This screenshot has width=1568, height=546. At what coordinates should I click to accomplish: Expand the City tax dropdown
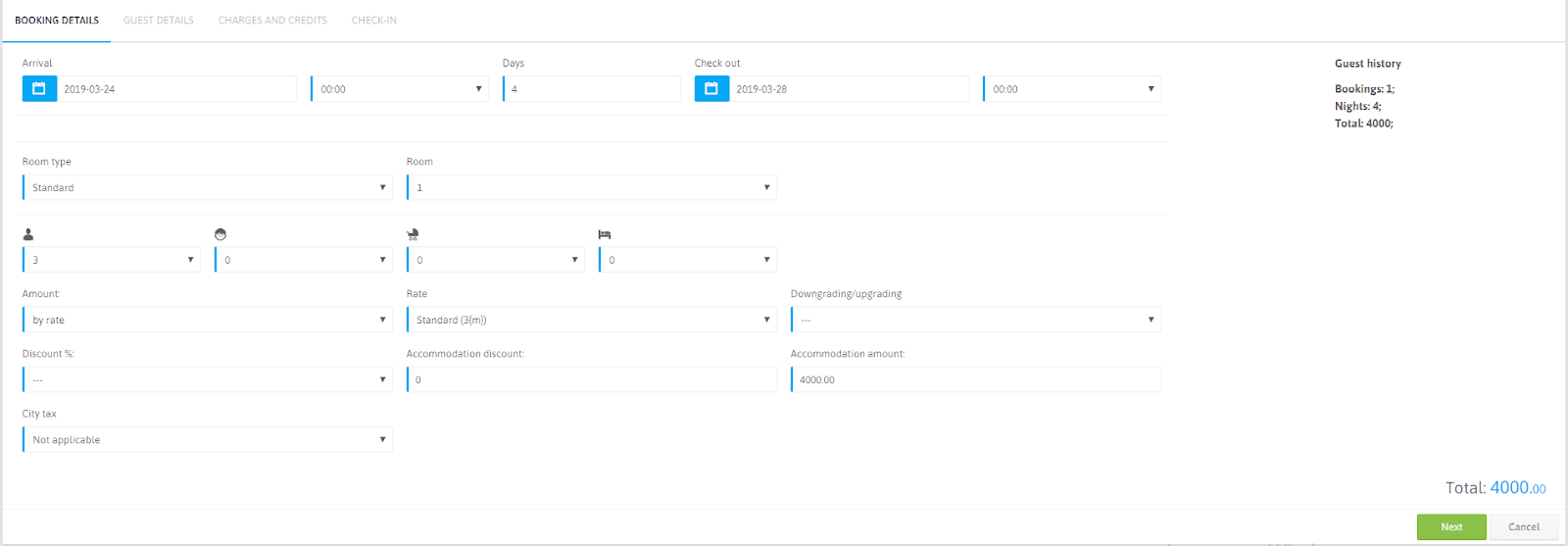[x=208, y=440]
